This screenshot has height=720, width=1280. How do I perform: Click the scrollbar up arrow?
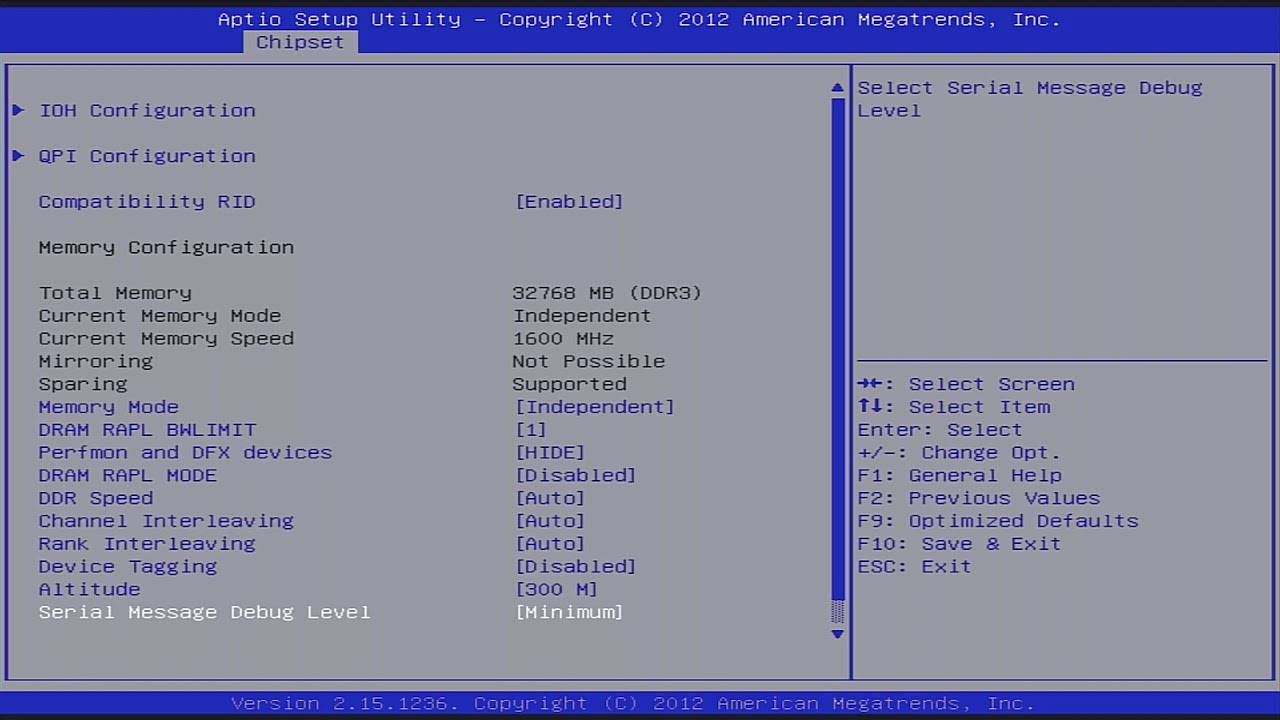838,88
